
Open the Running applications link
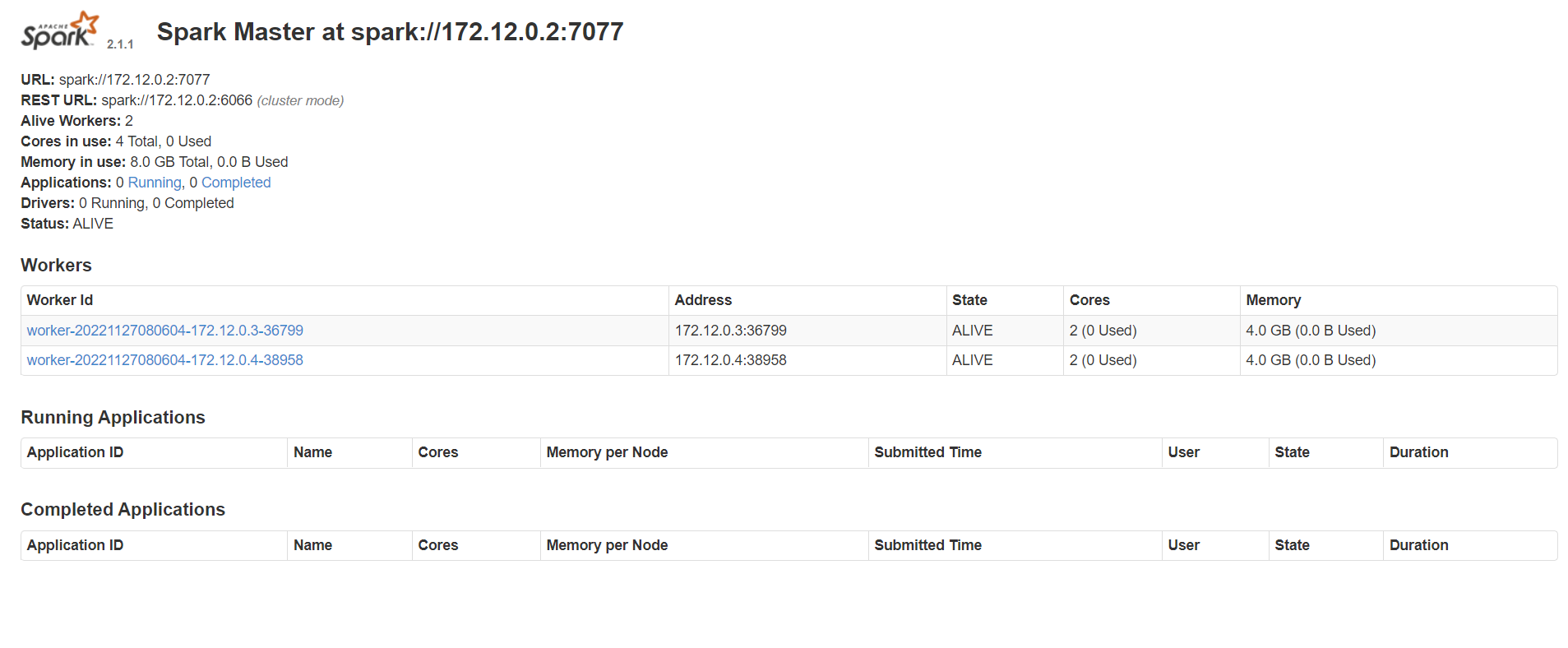coord(155,183)
